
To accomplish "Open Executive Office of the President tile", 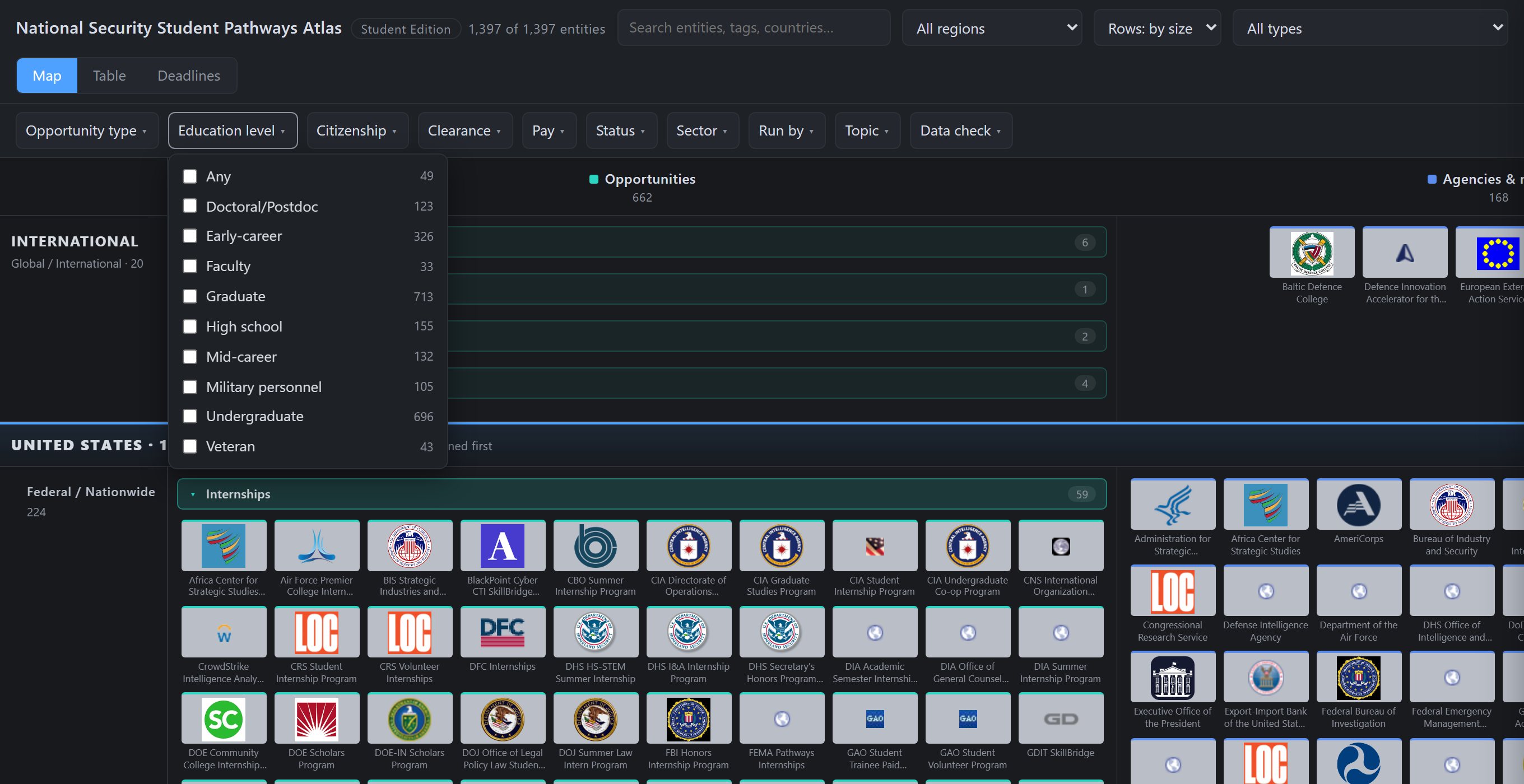I will tap(1173, 690).
